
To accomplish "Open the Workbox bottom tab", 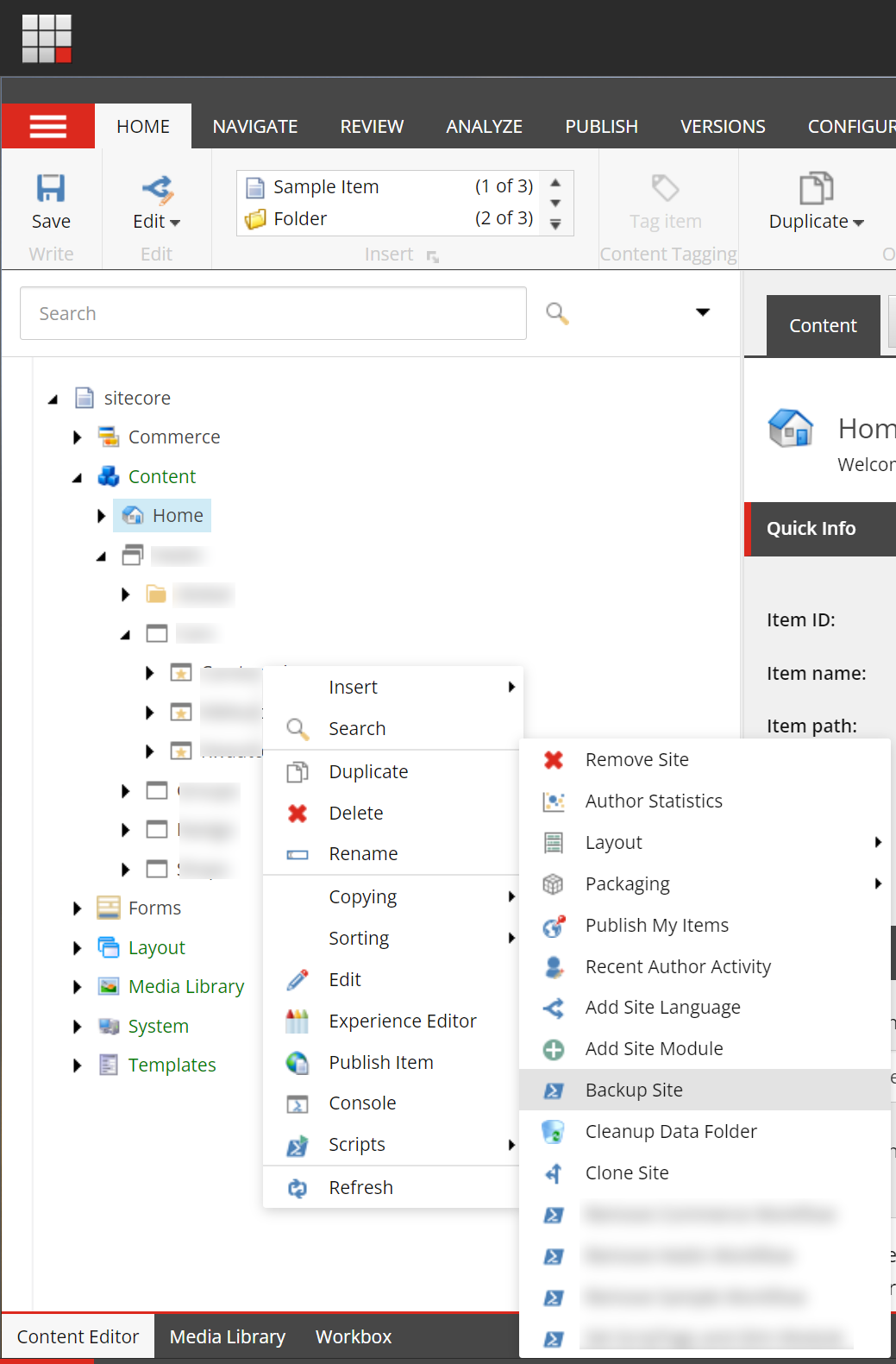I will click(x=354, y=1337).
